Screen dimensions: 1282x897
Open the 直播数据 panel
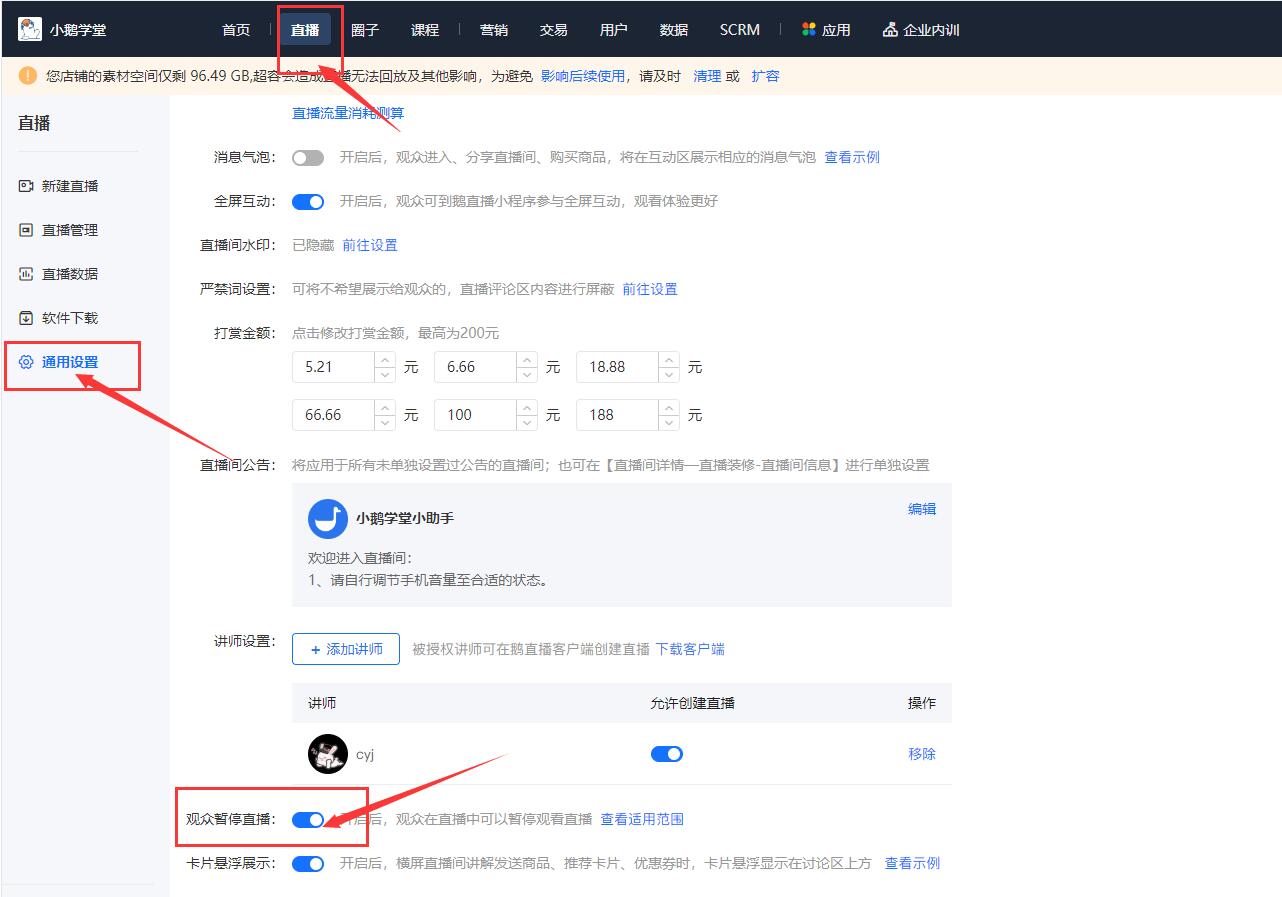click(70, 273)
